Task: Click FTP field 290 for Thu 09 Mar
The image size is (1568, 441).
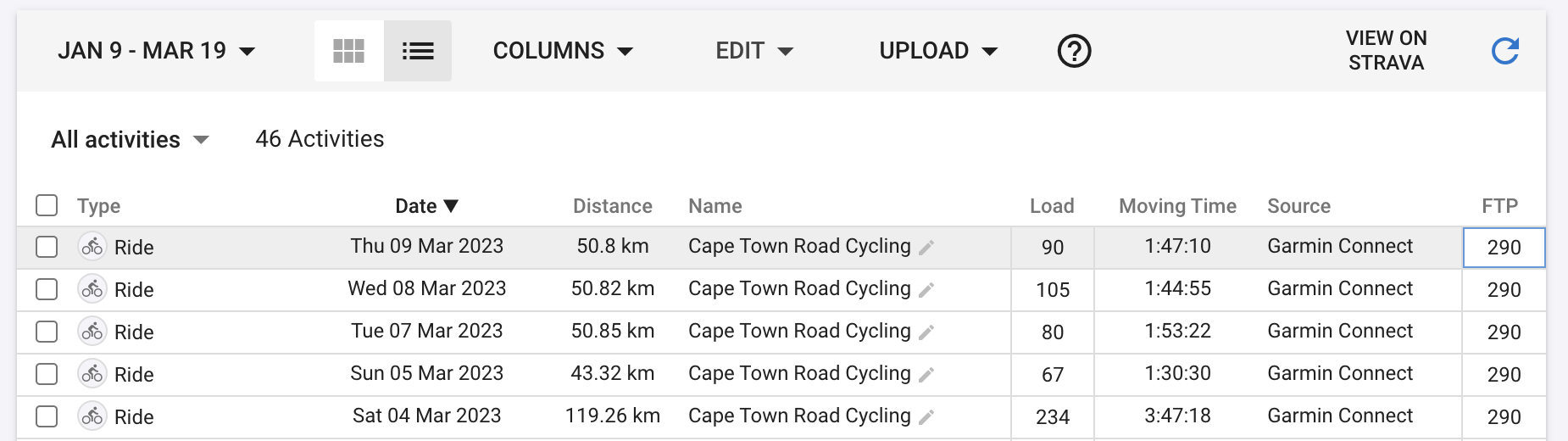Action: pos(1504,248)
